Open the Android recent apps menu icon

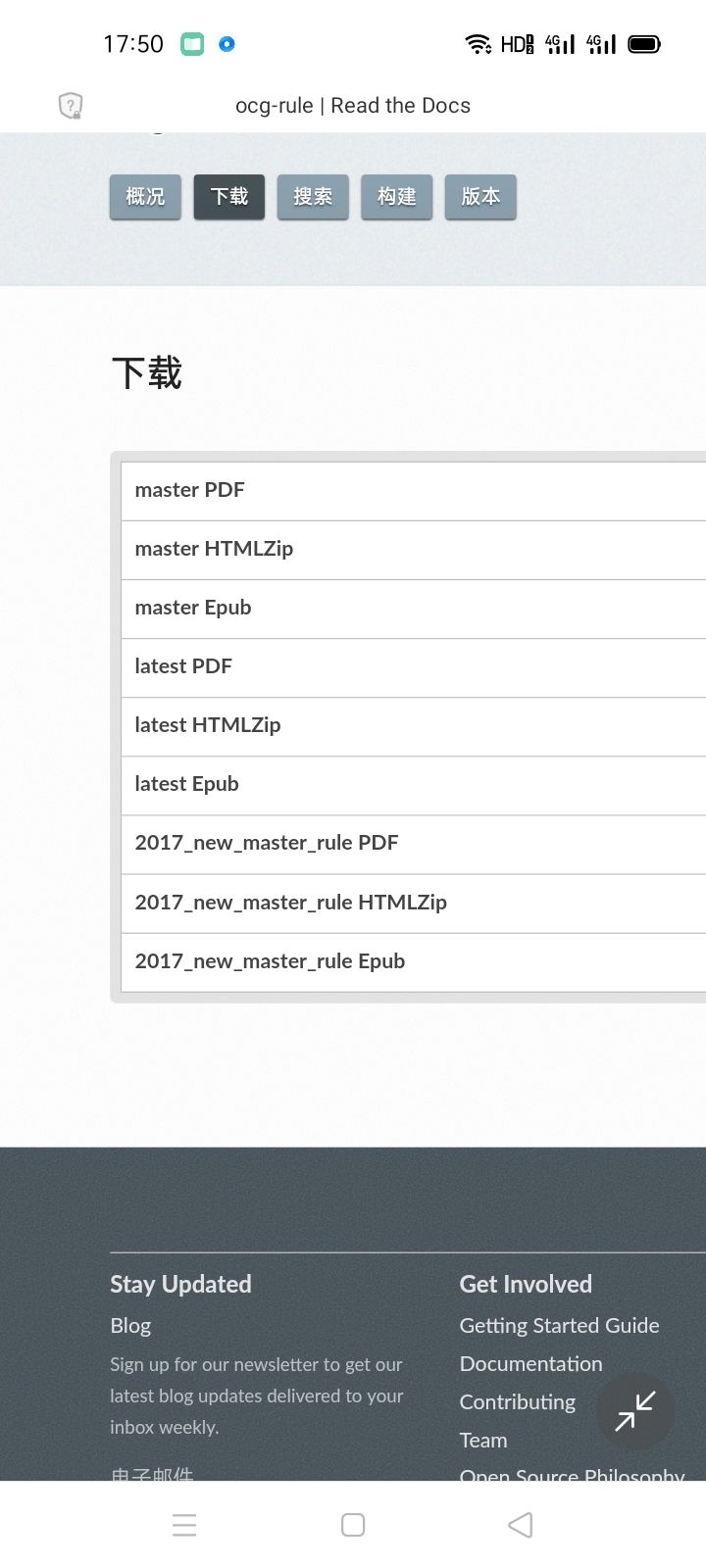(184, 1525)
